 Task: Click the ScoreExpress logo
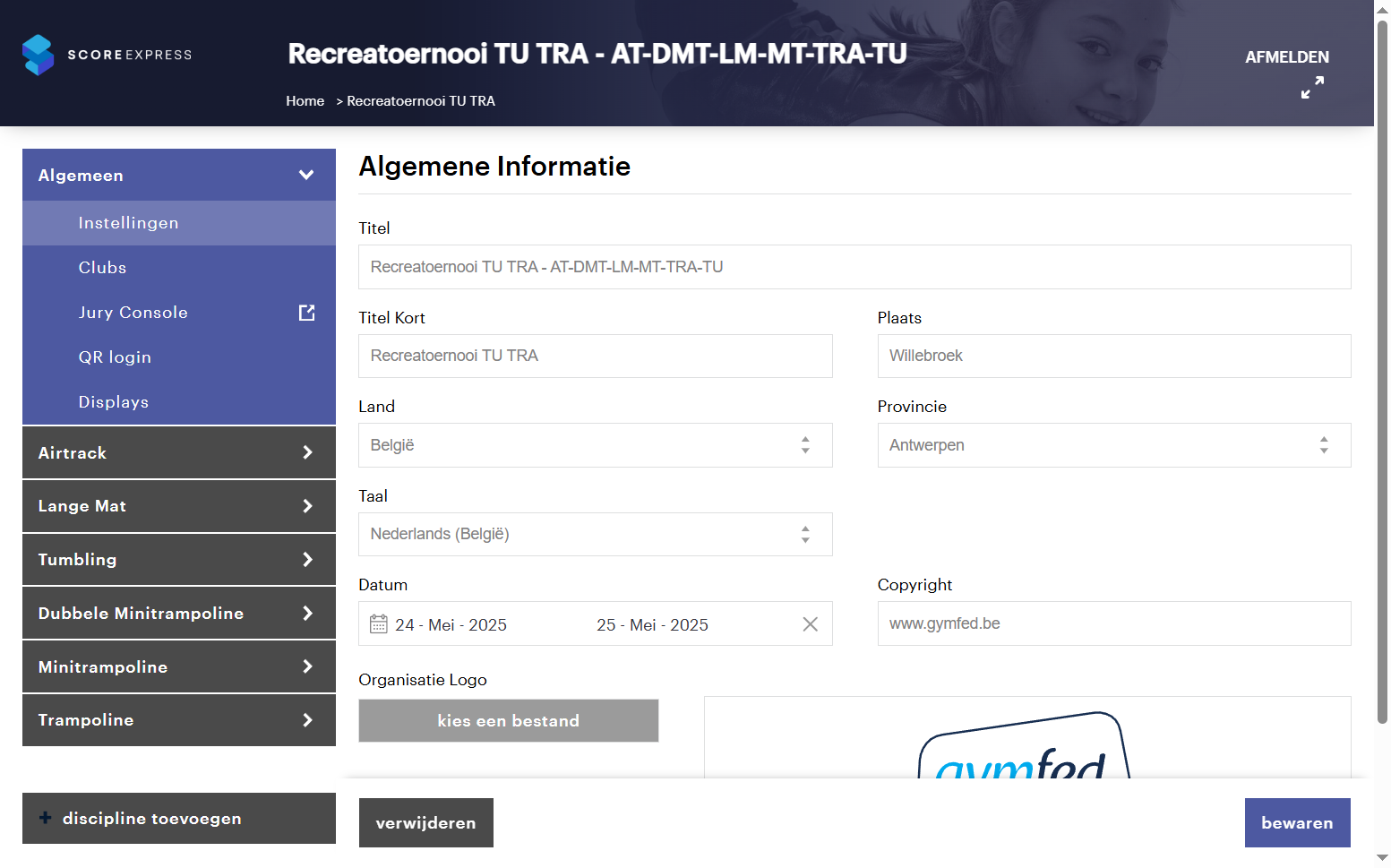(106, 55)
